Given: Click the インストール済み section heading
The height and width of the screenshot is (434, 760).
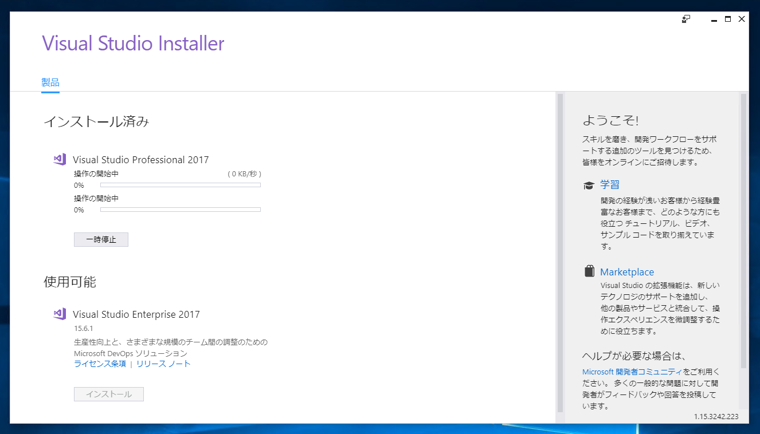Looking at the screenshot, I should point(96,121).
